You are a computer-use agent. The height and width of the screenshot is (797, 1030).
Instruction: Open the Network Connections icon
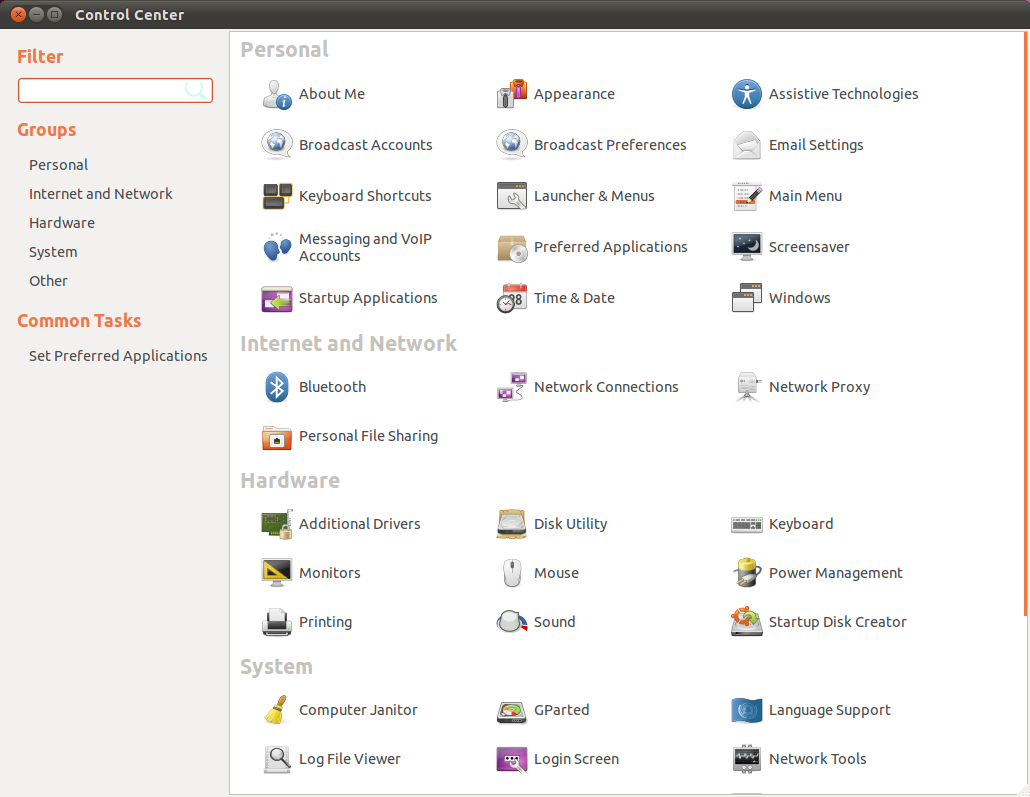pos(512,387)
